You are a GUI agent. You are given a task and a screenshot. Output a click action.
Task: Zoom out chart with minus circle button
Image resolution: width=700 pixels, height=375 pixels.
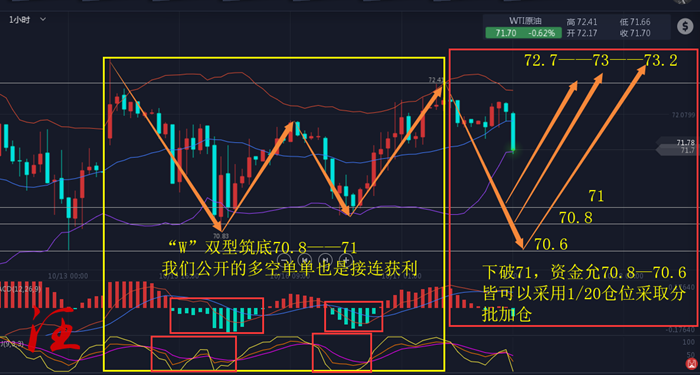[285, 259]
